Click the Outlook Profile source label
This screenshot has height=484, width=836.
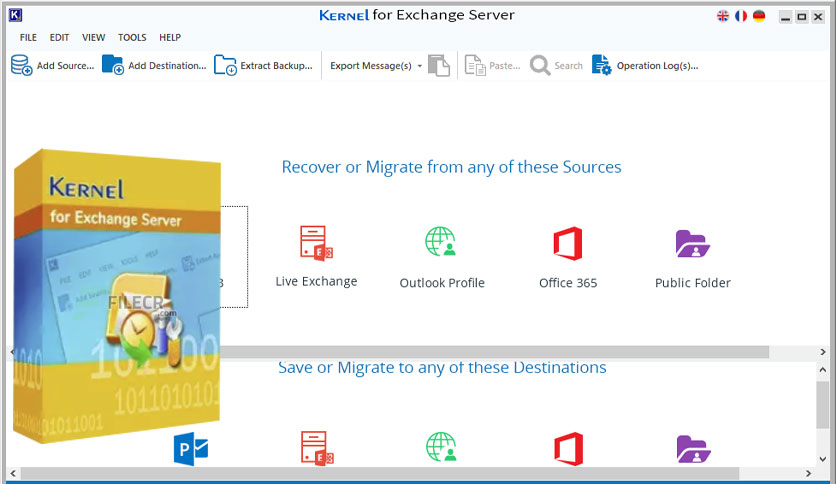click(x=442, y=283)
